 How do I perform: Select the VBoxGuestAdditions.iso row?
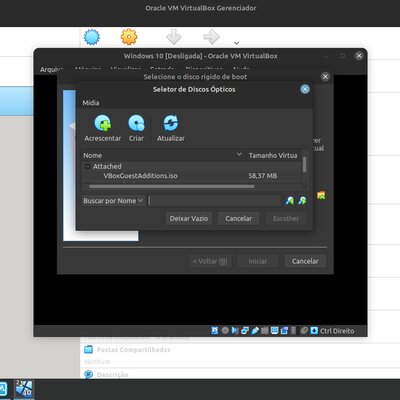pyautogui.click(x=192, y=176)
